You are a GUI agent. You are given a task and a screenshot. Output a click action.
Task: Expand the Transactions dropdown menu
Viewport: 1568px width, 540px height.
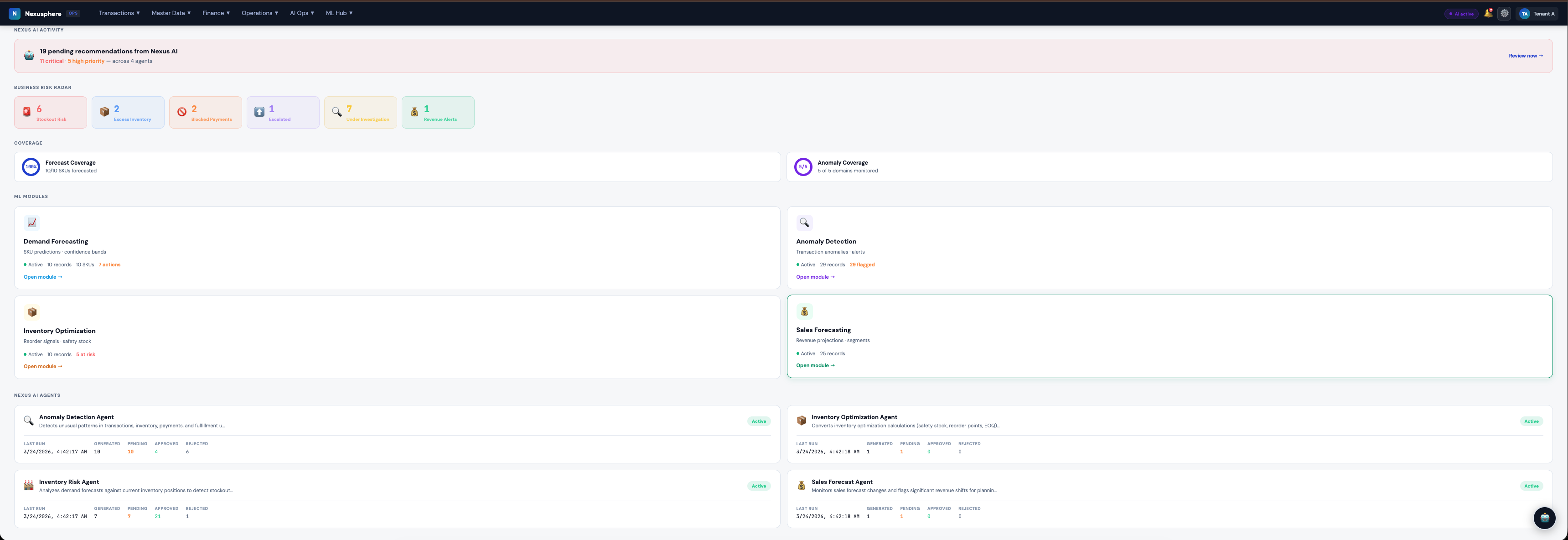[119, 13]
